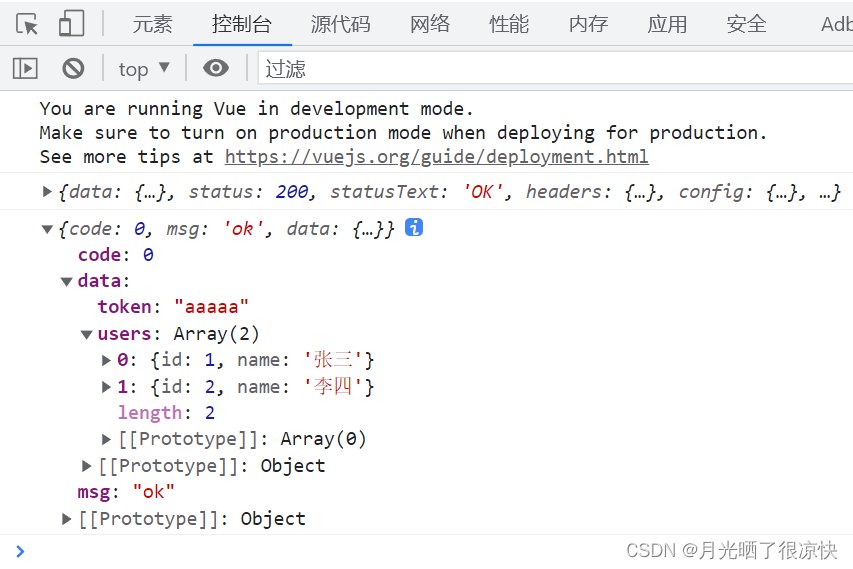Switch to the 元素 tab

153,24
